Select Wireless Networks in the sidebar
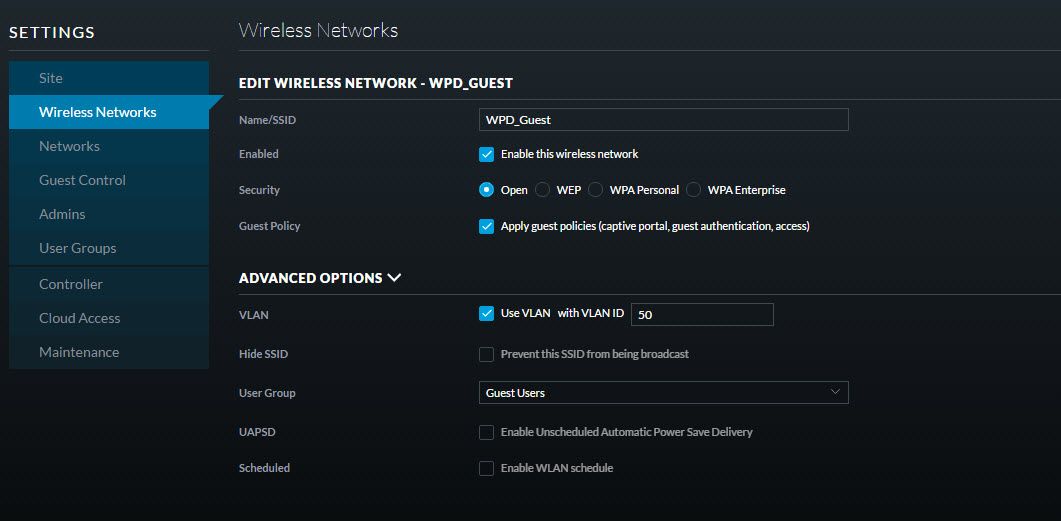 (98, 112)
